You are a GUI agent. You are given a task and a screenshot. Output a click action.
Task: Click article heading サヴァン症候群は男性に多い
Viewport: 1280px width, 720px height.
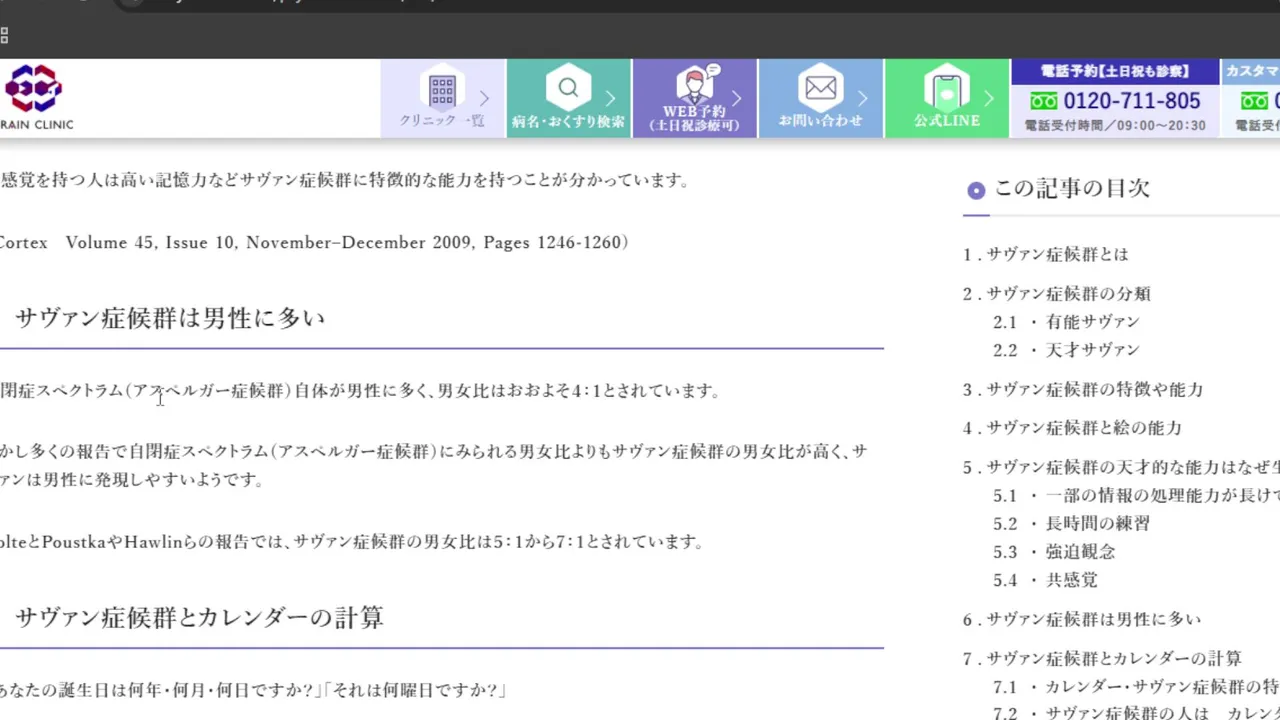tap(170, 318)
